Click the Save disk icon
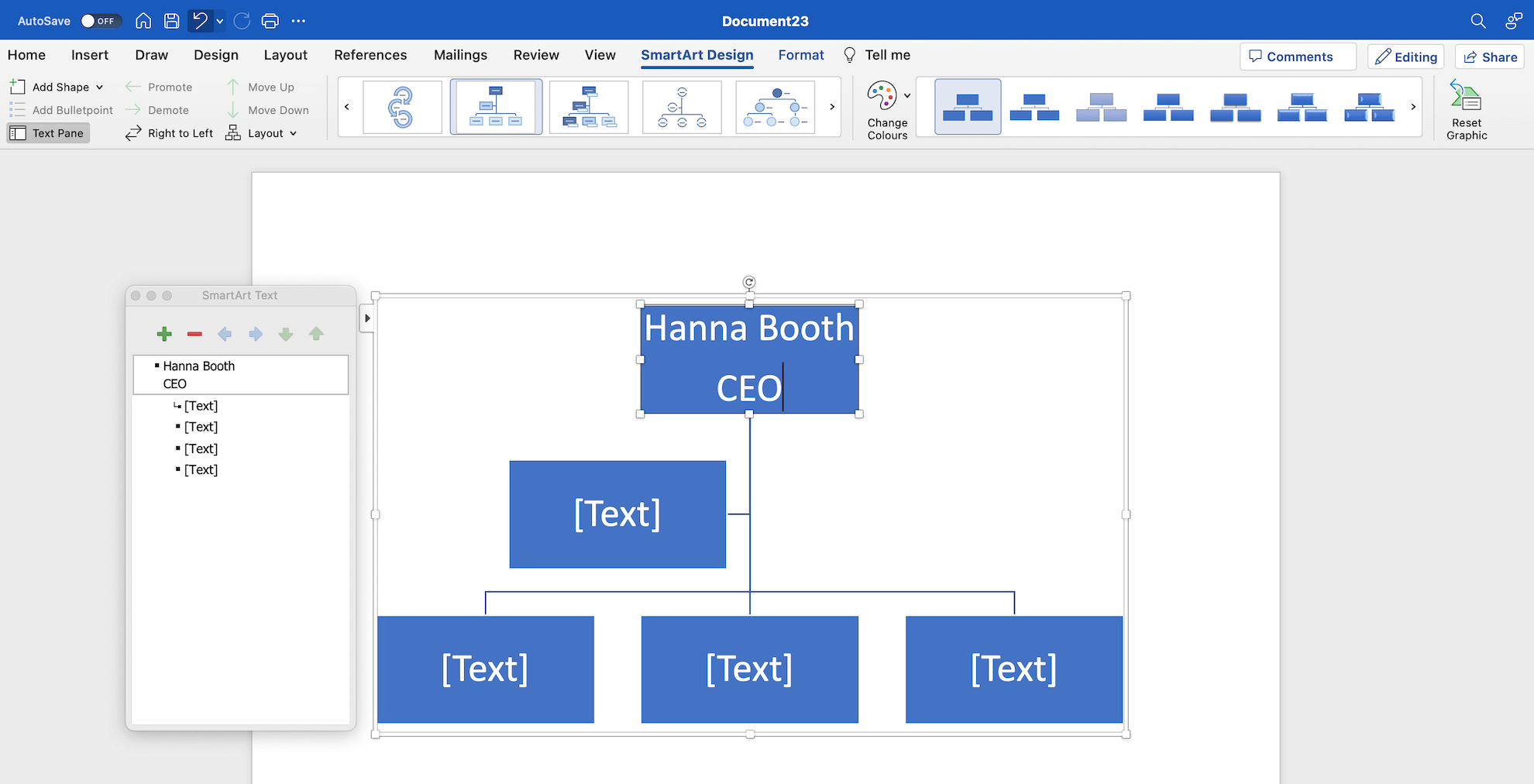Viewport: 1534px width, 784px height. [172, 21]
